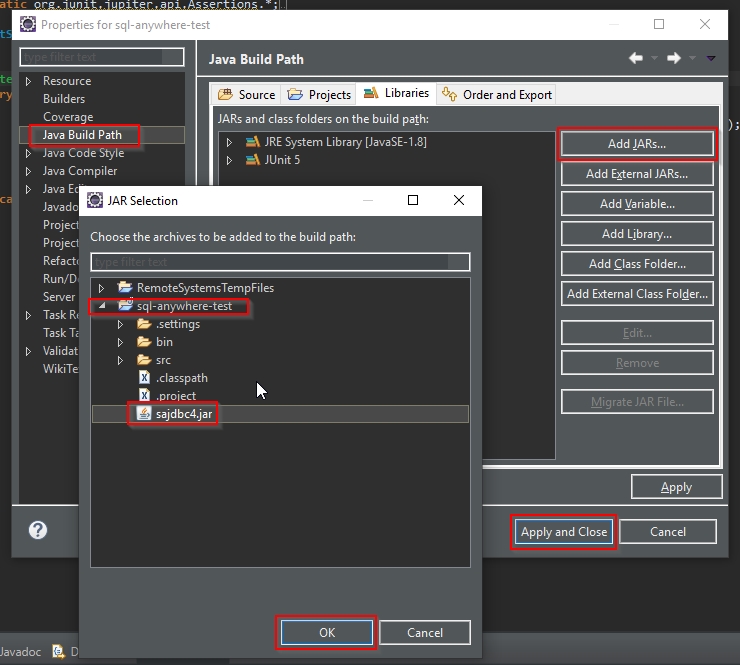Confirm JAR selection with OK
This screenshot has height=665, width=740.
(327, 632)
